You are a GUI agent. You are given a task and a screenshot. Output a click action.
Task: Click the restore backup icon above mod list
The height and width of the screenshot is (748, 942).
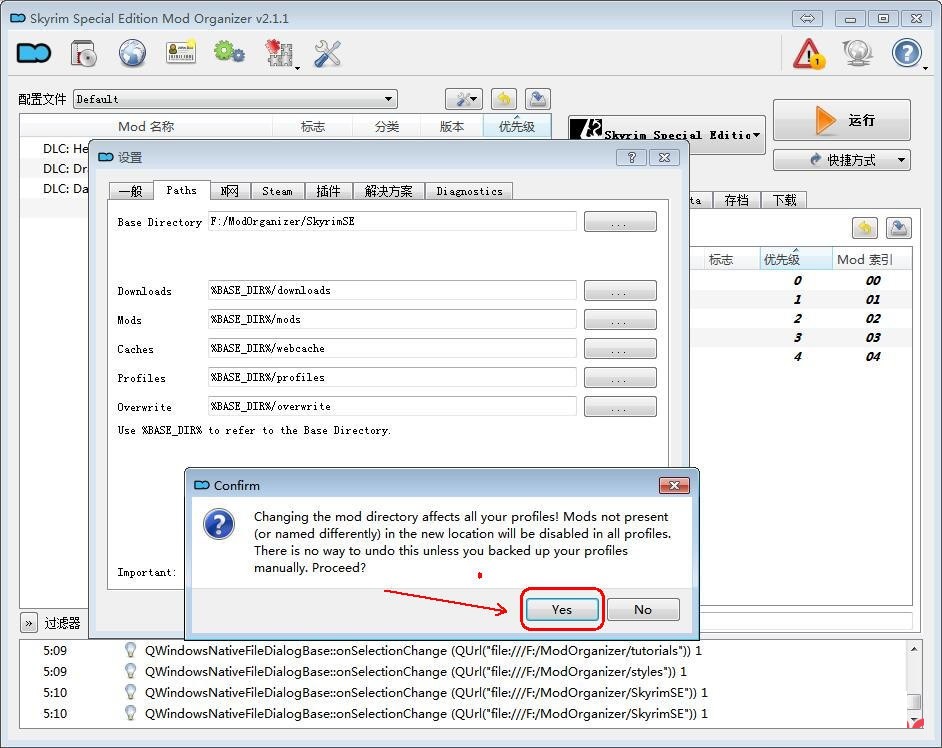tap(504, 99)
